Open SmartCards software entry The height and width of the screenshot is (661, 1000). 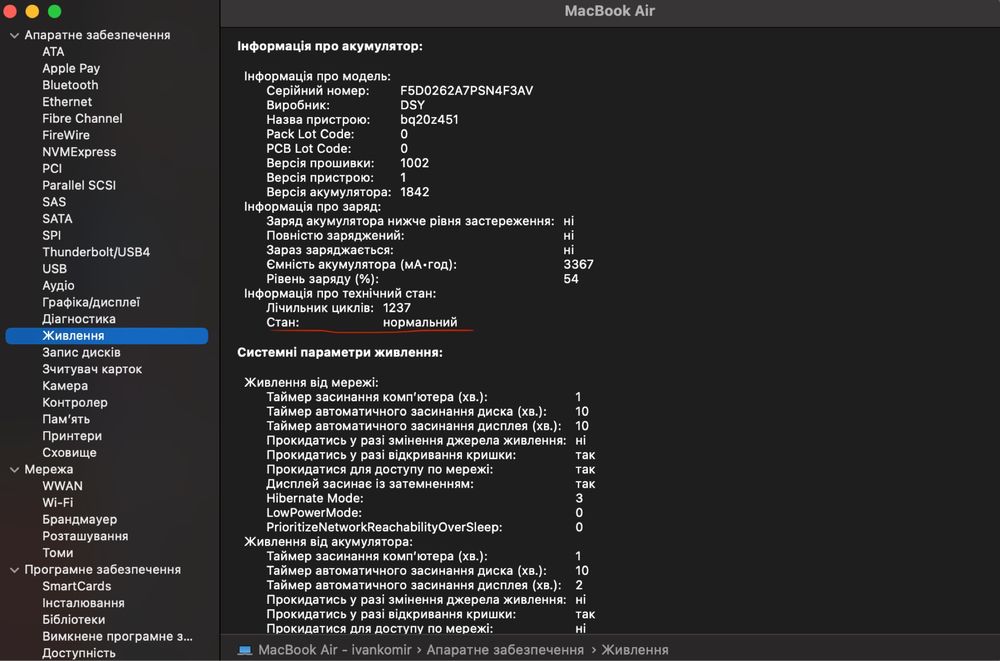point(77,586)
